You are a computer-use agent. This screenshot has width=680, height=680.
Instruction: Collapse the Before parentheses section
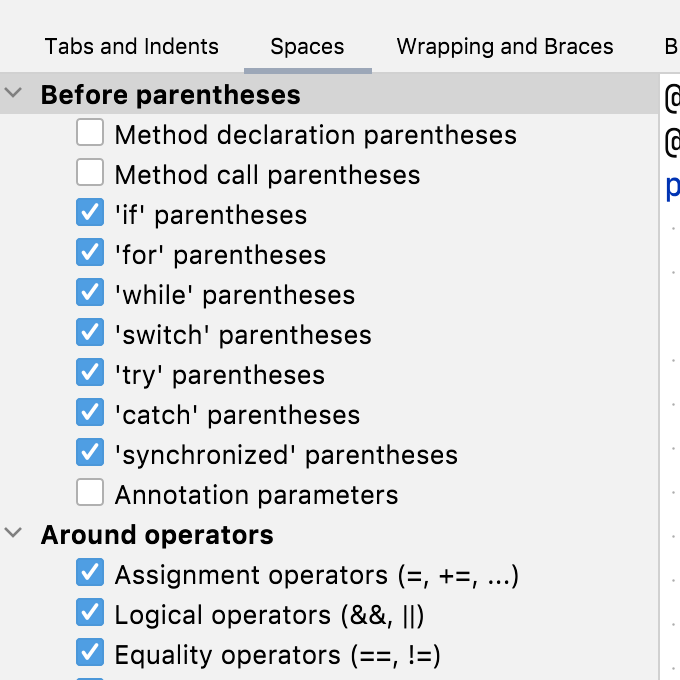coord(14,95)
